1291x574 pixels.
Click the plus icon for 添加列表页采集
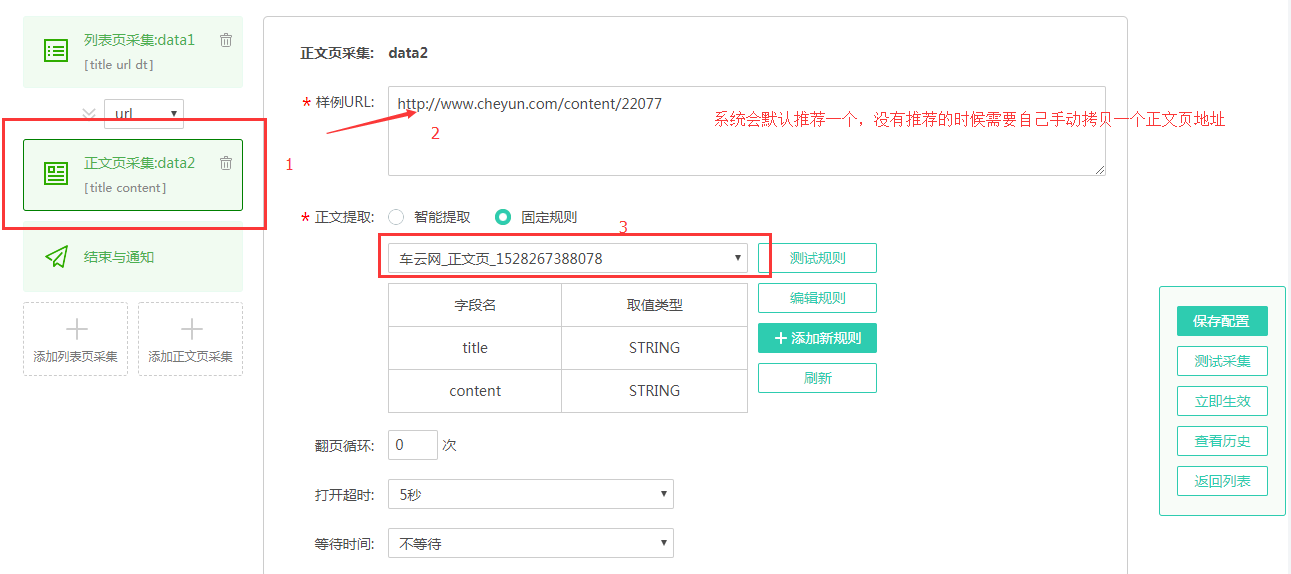click(x=76, y=330)
